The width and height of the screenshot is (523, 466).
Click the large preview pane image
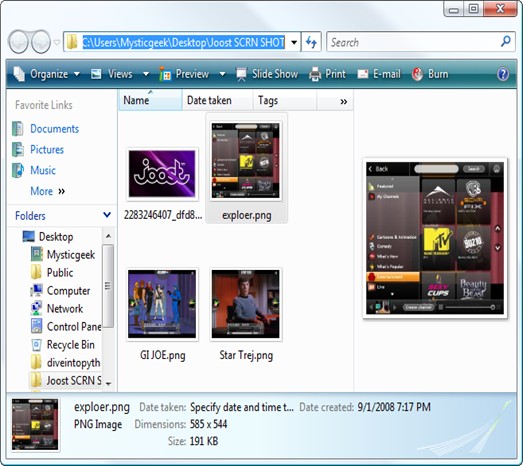(x=435, y=238)
